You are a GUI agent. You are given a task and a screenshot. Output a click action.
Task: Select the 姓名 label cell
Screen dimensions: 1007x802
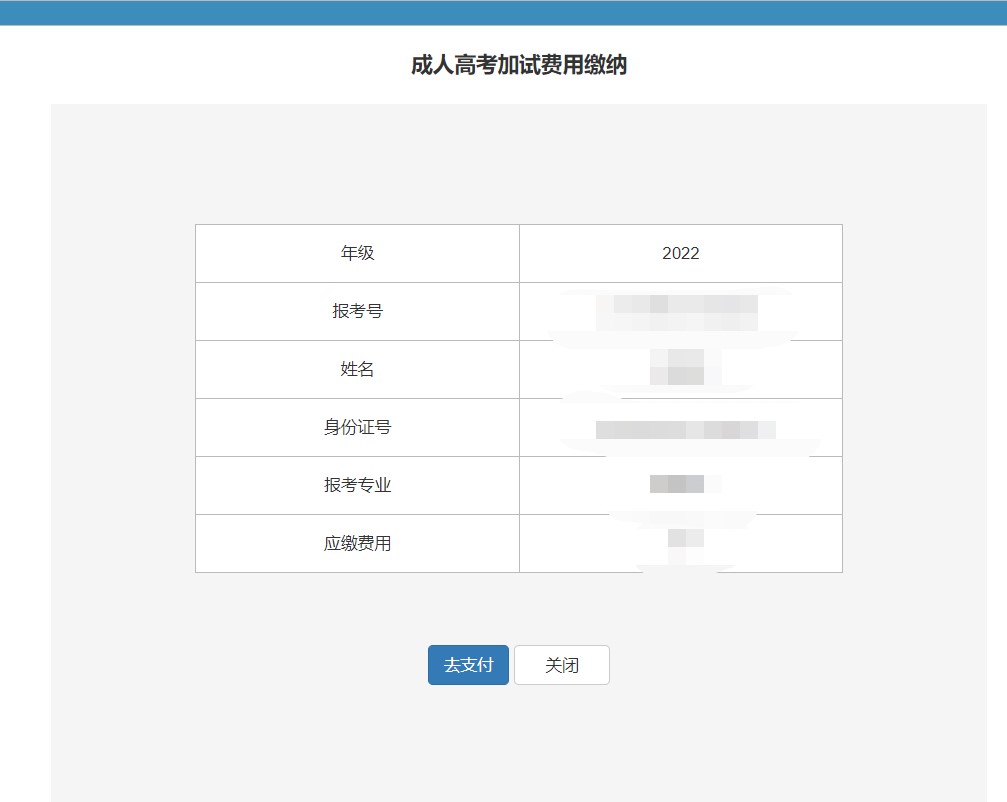[357, 369]
